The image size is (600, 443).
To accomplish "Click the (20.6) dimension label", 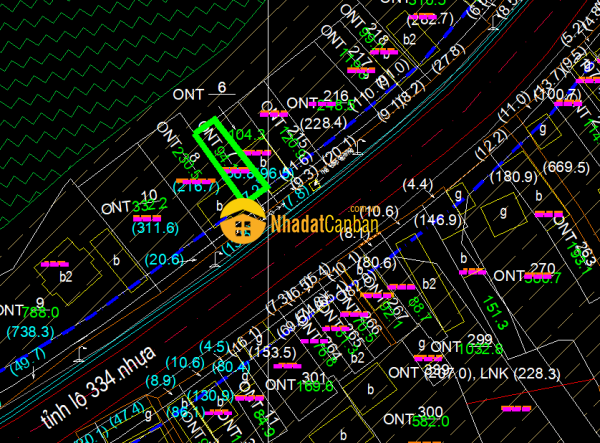I will point(163,259).
